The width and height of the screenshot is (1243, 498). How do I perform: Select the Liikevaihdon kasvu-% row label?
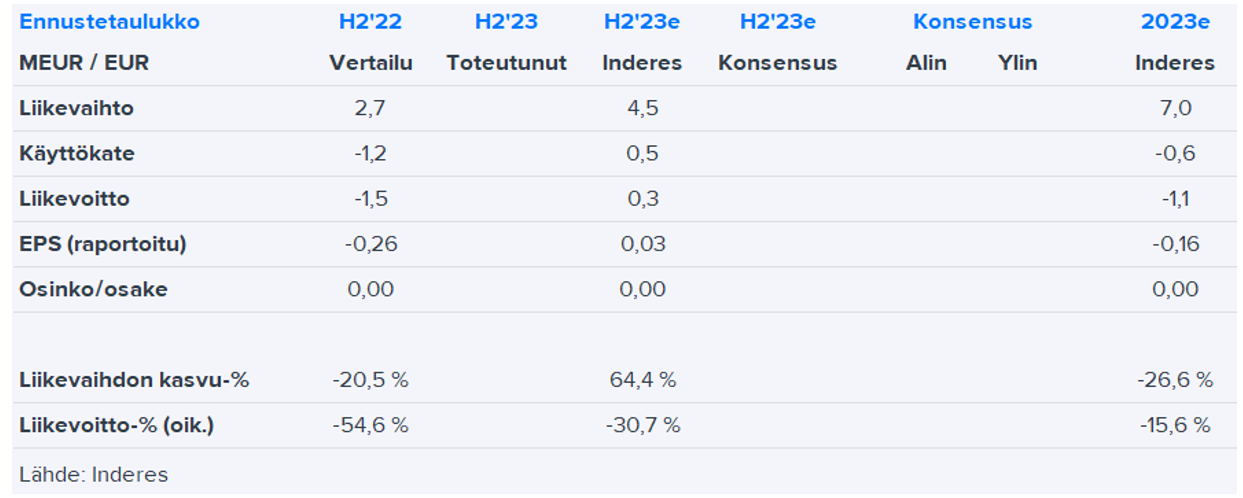[x=134, y=380]
